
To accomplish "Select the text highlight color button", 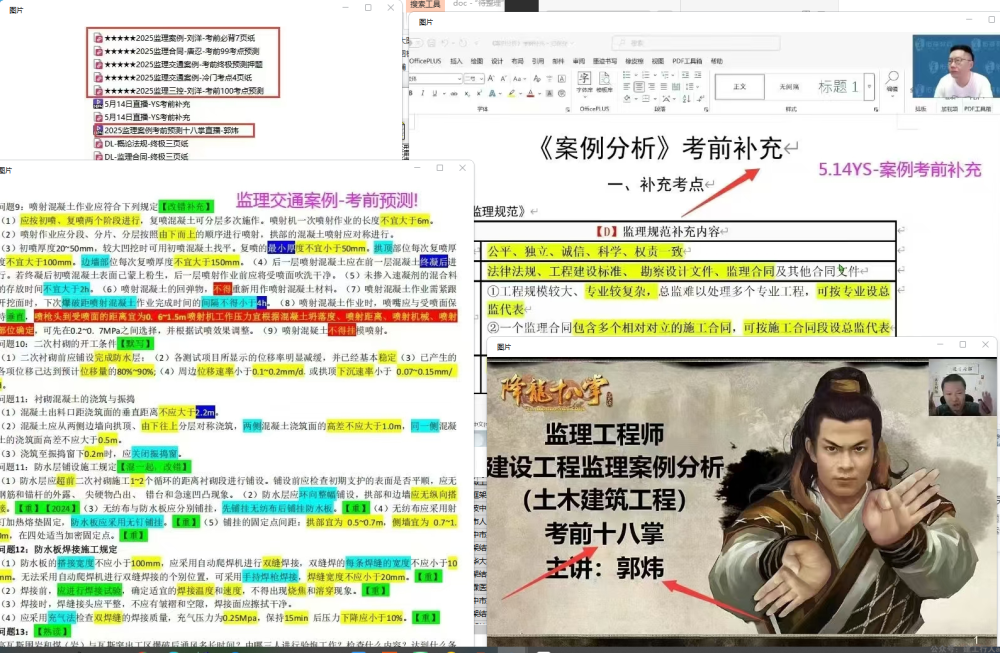I will click(511, 93).
